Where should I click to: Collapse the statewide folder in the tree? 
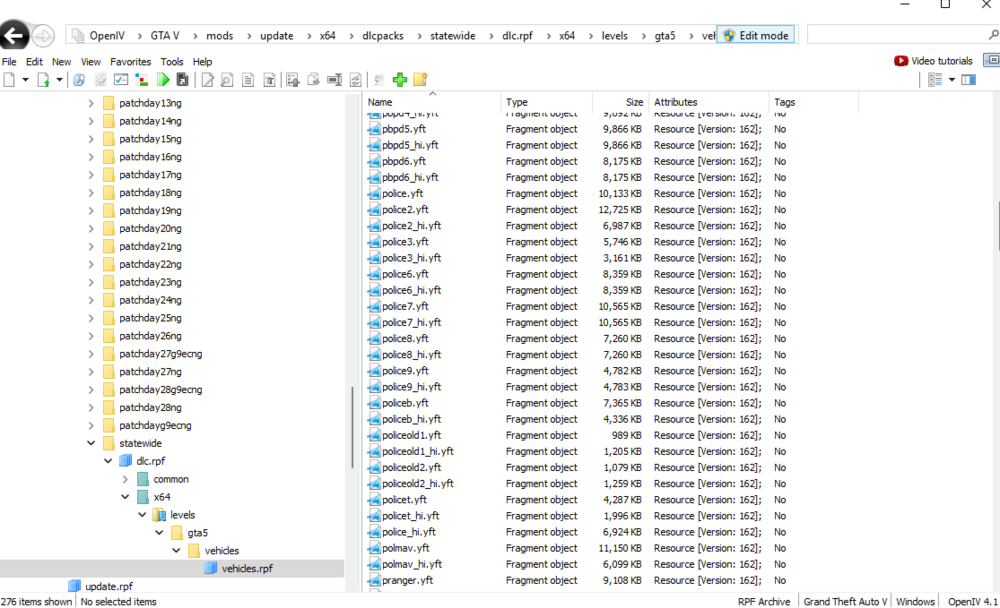91,443
